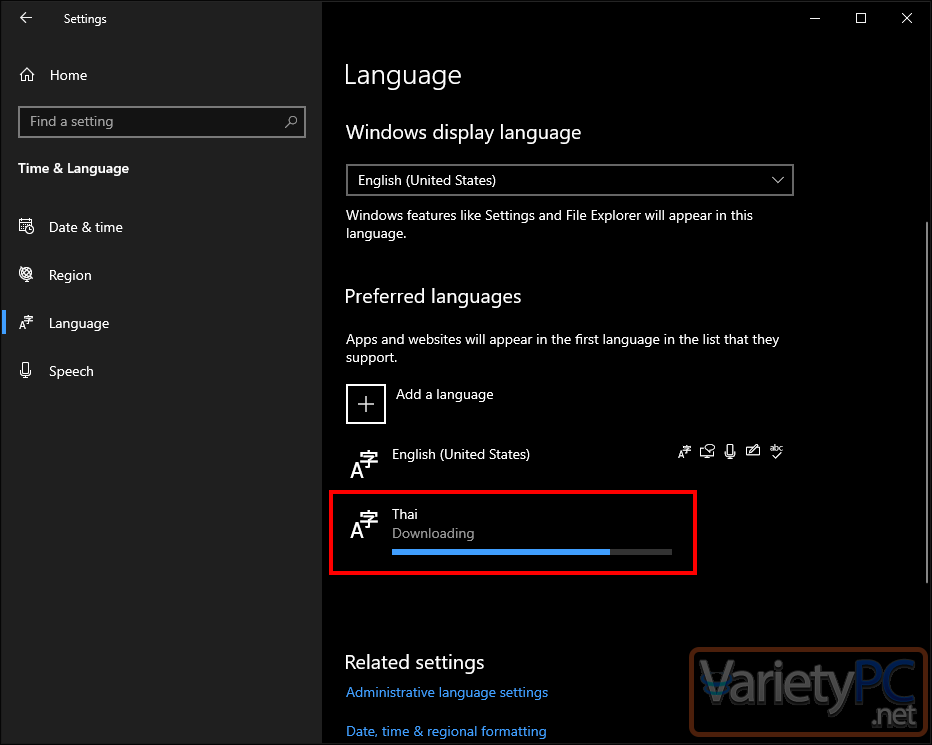Image resolution: width=932 pixels, height=745 pixels.
Task: Choose the Add a language label
Action: tap(445, 394)
